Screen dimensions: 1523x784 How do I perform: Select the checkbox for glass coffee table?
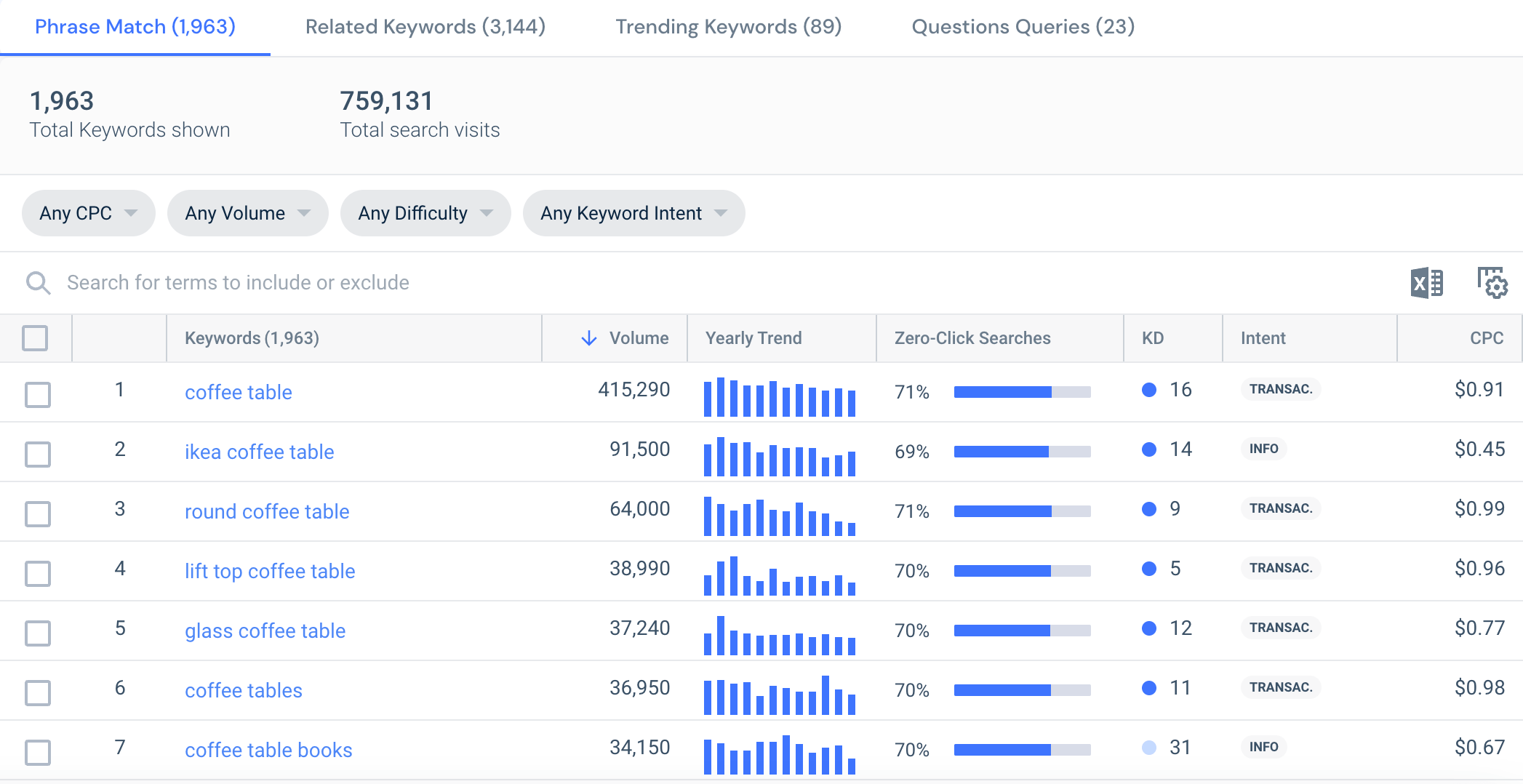tap(37, 633)
